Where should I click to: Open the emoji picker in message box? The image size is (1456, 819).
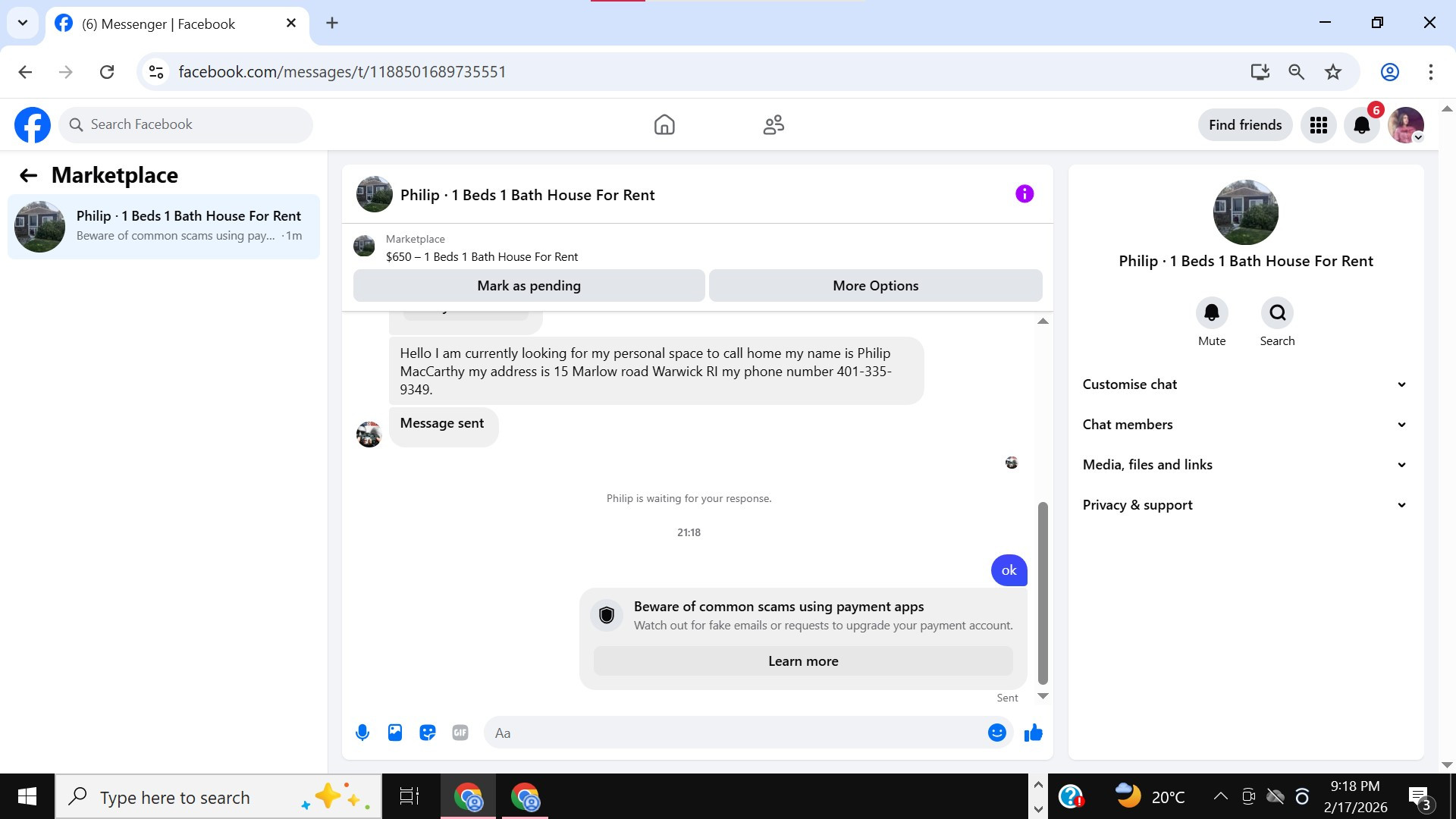996,733
